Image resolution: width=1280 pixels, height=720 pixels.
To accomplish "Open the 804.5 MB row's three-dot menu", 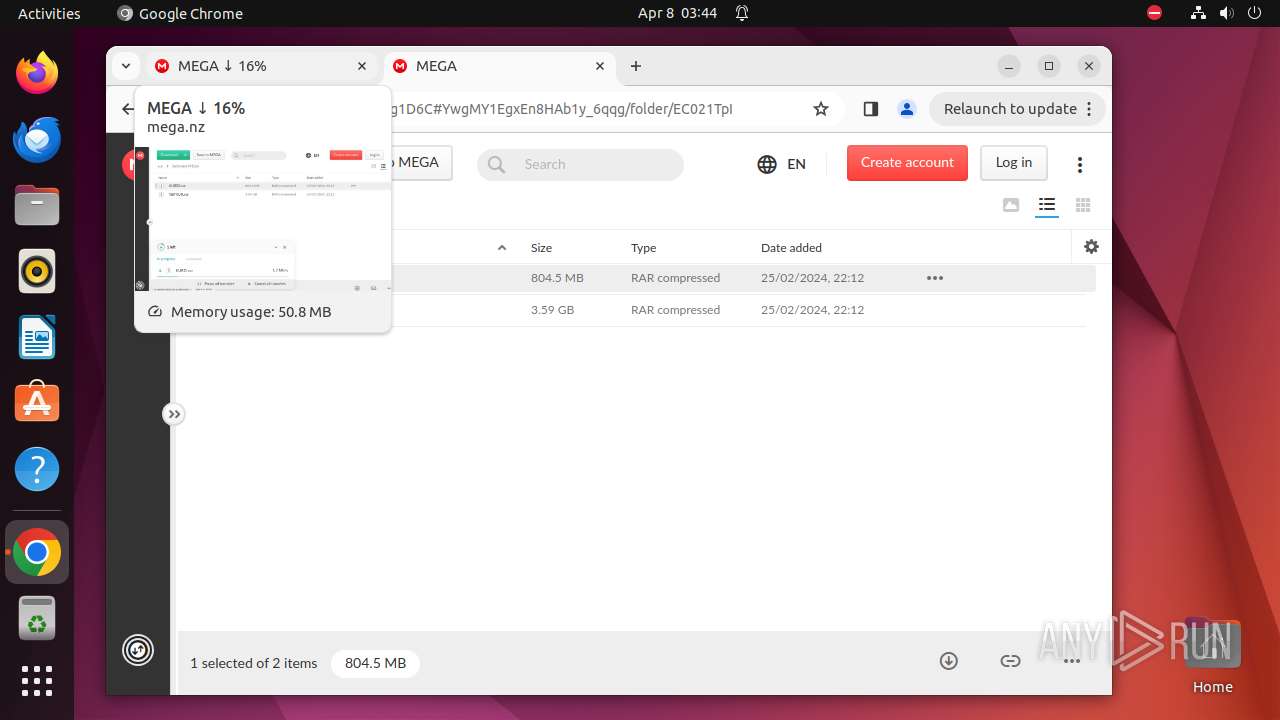I will click(935, 278).
